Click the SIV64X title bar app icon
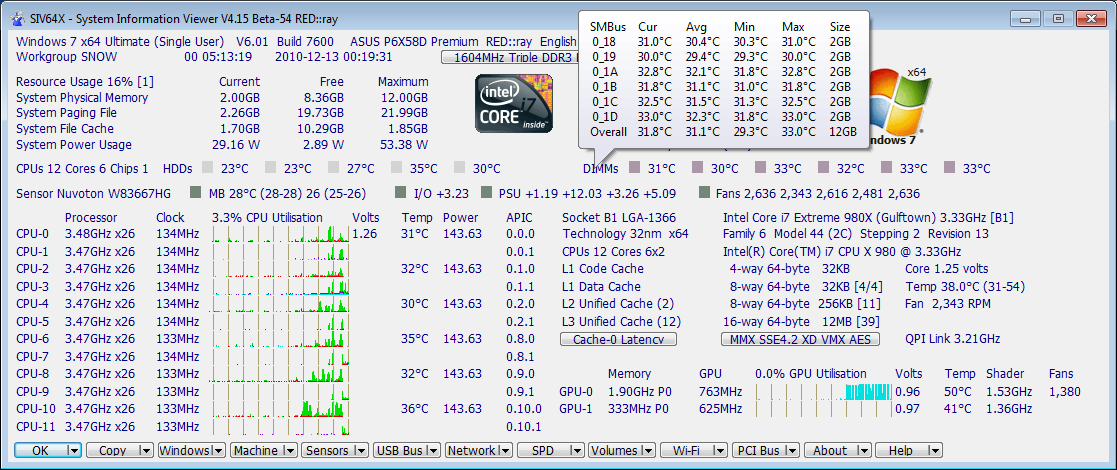1117x470 pixels. [x=19, y=18]
